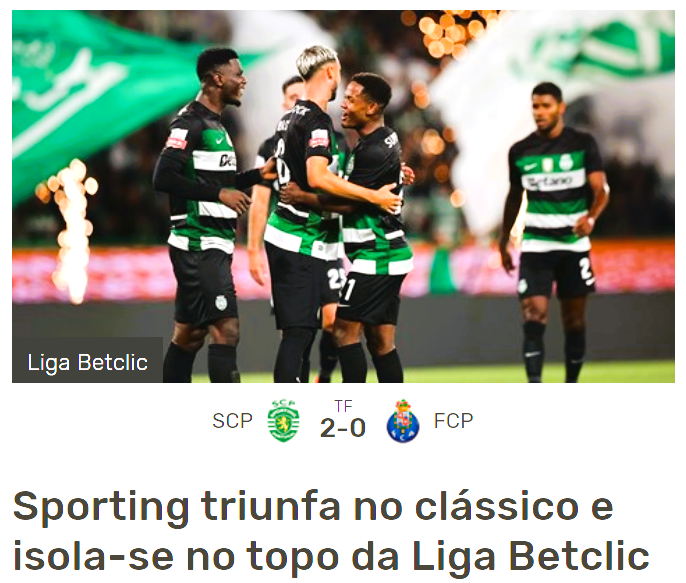Click the 2-0 match score

tap(343, 428)
